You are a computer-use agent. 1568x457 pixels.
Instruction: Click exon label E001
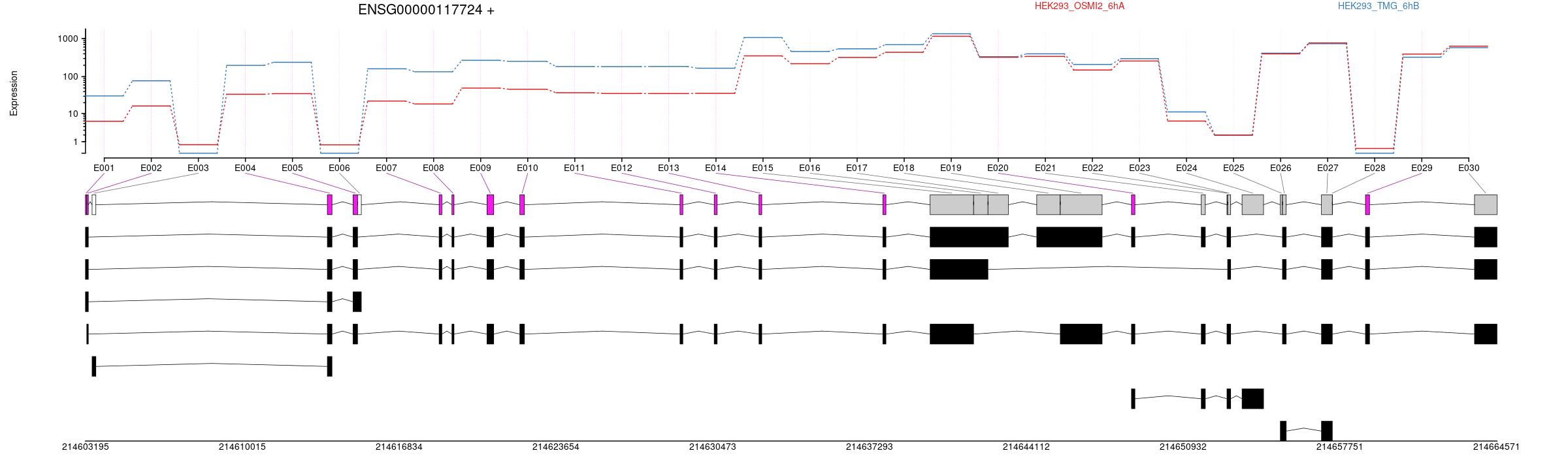tap(104, 168)
